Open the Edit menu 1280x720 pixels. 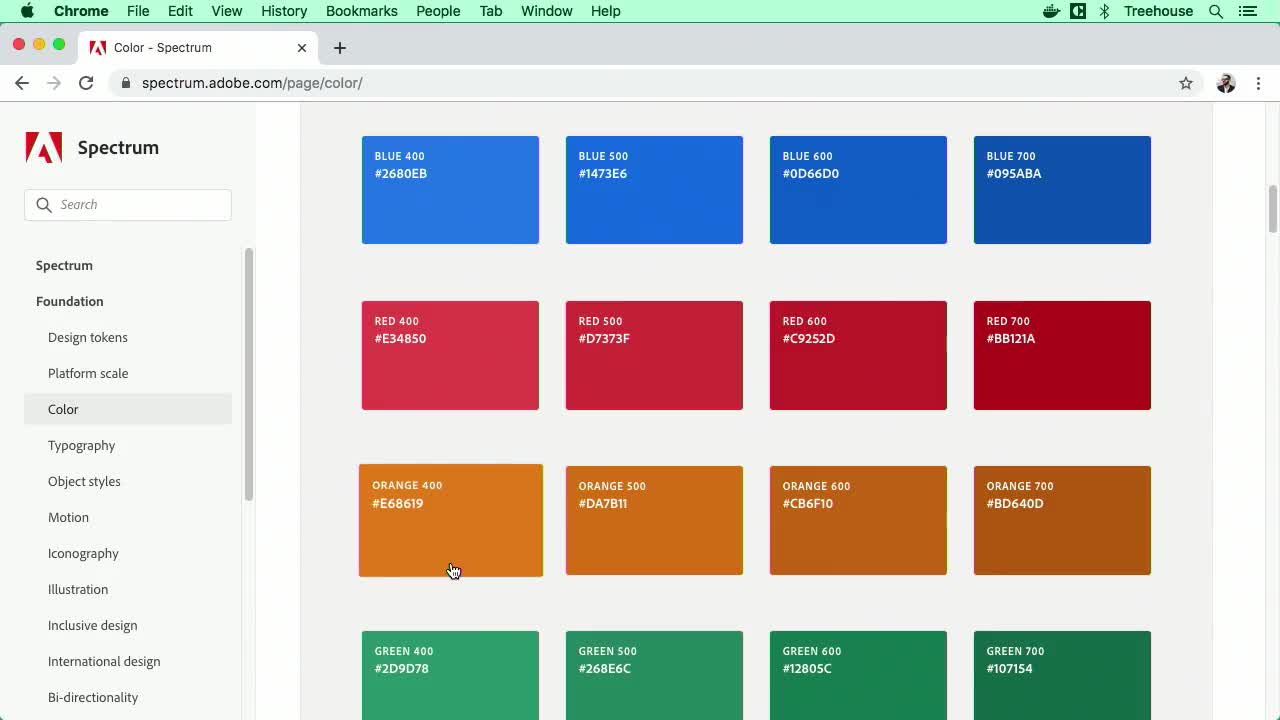click(180, 11)
